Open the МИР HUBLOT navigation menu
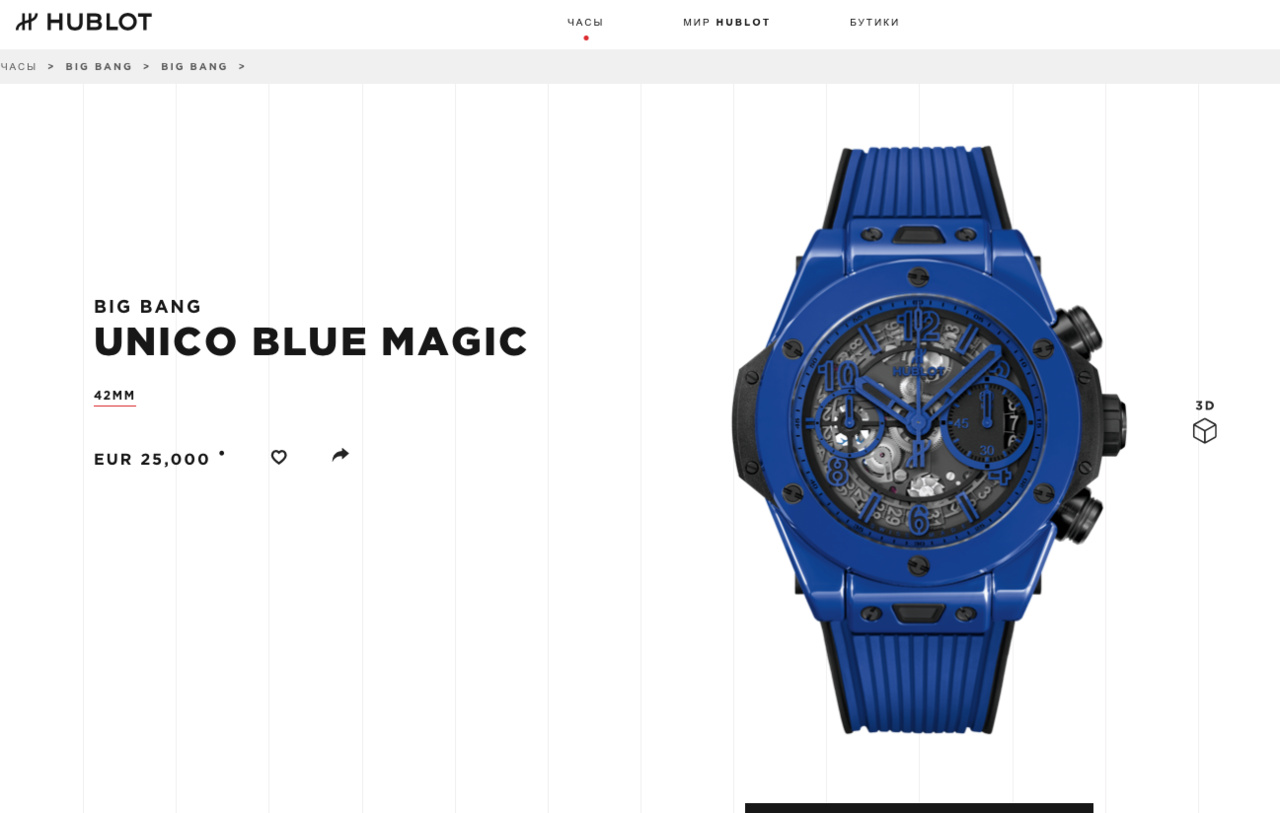Screen dimensions: 1280x813 point(727,22)
